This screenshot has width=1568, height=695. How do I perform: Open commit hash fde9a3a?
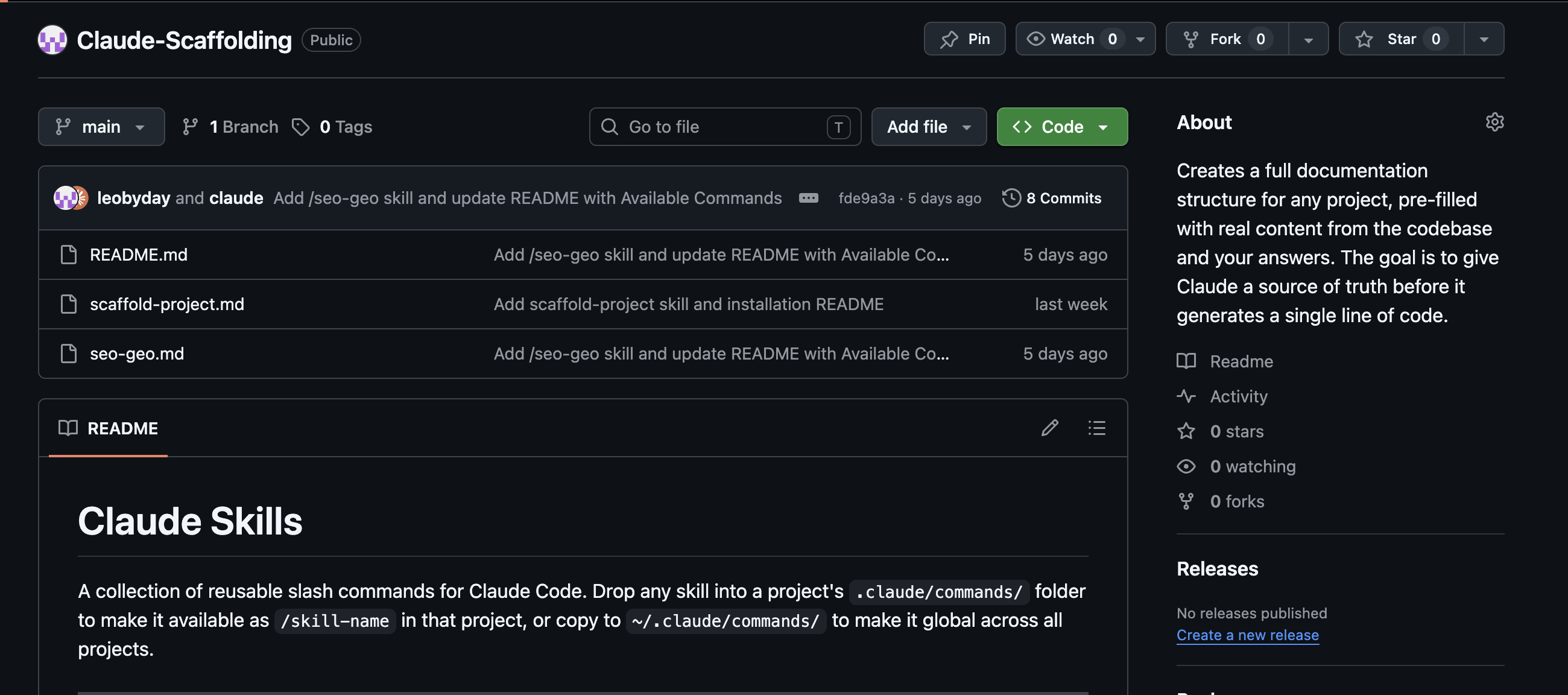(866, 198)
